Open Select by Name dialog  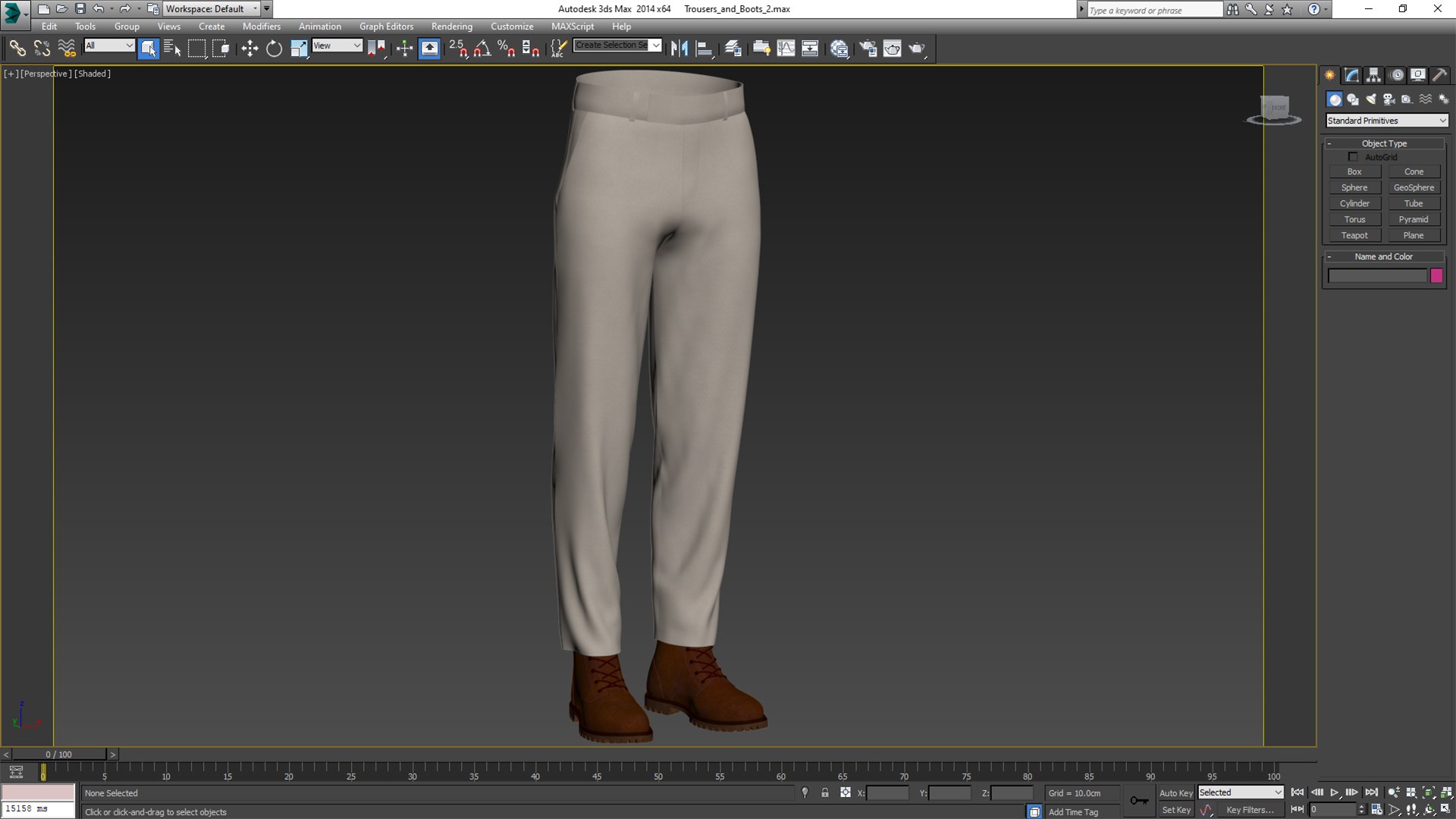pos(172,49)
